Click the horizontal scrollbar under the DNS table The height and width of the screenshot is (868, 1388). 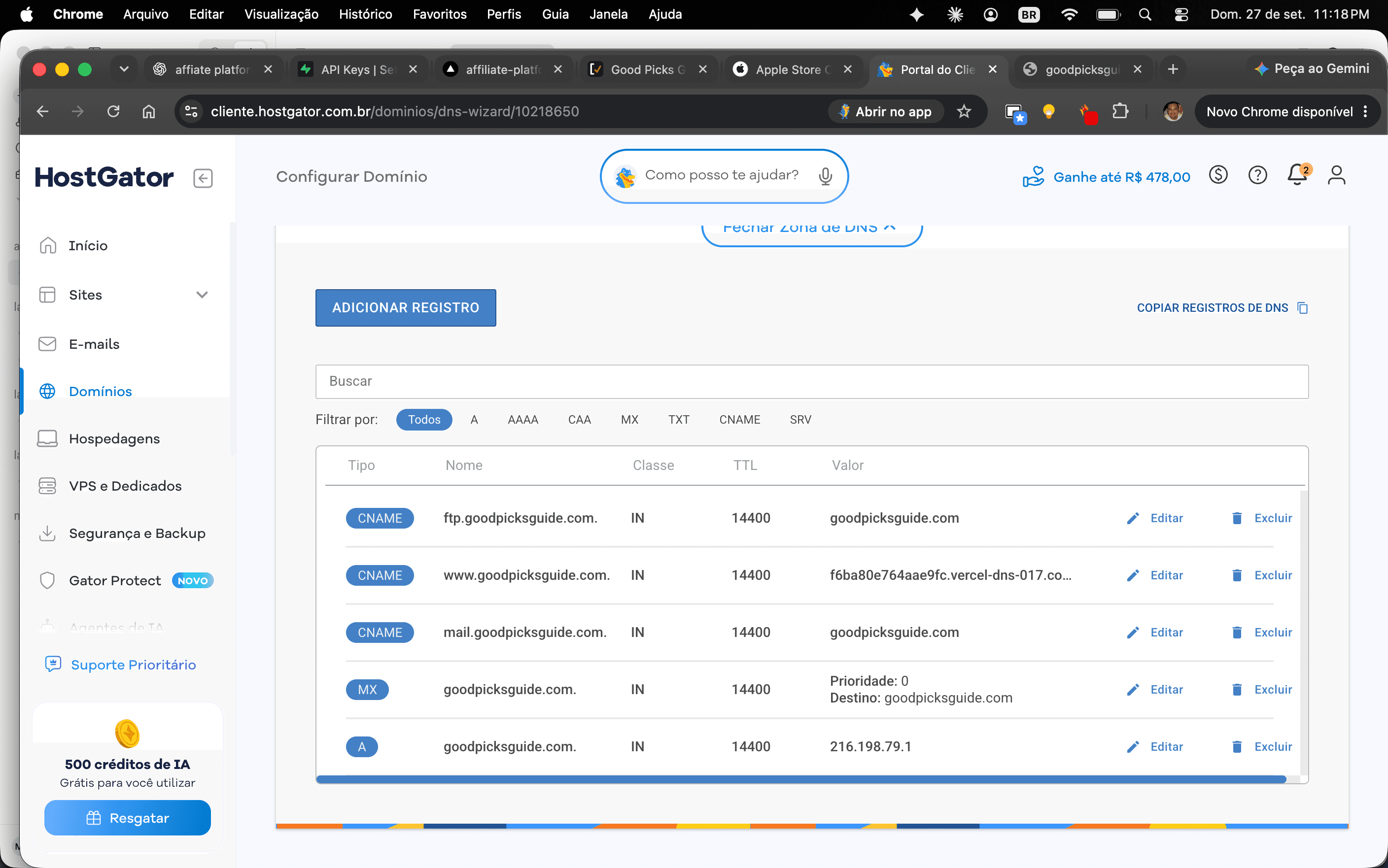click(801, 780)
